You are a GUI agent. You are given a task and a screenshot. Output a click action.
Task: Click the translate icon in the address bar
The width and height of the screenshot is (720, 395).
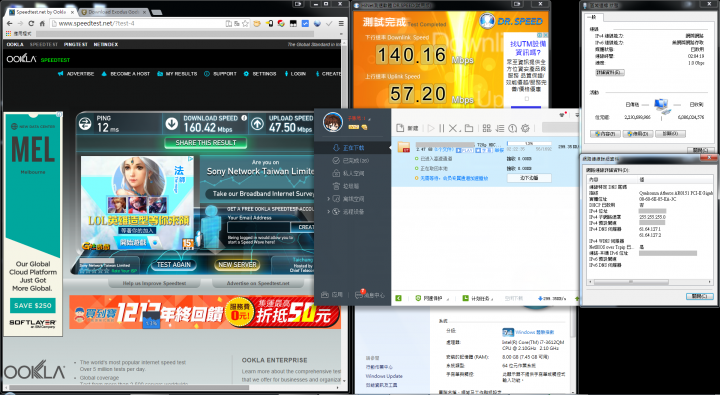click(236, 23)
